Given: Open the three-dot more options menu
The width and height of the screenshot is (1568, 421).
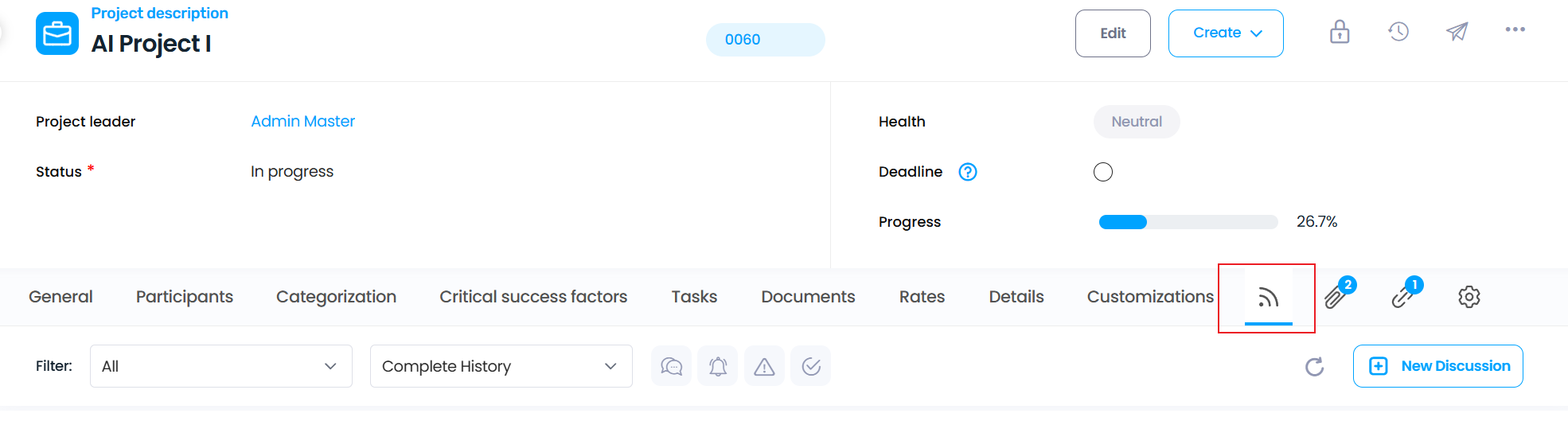Looking at the screenshot, I should [x=1515, y=29].
